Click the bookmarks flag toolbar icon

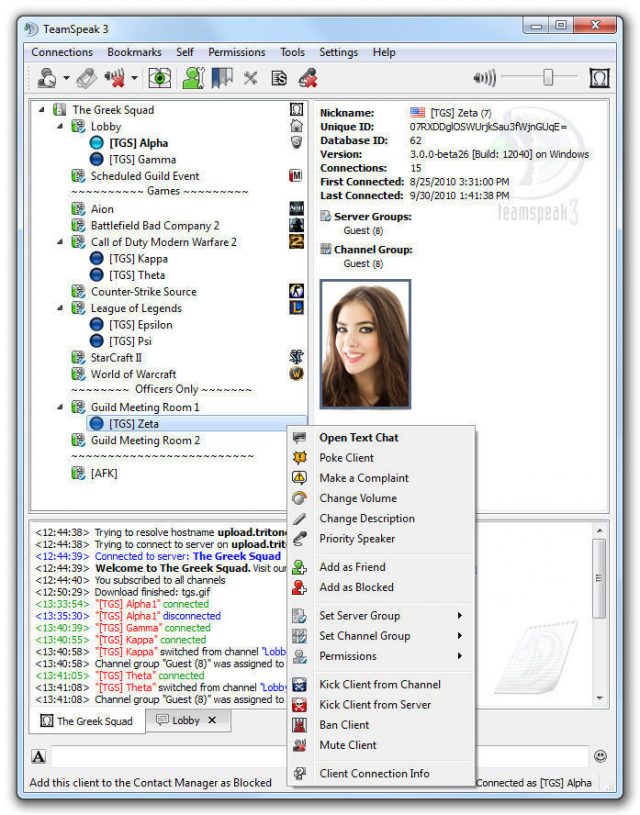point(222,78)
